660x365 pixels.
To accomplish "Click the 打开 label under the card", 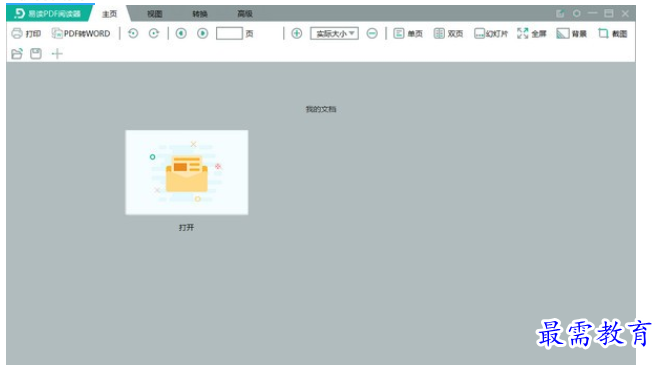I will pos(186,228).
